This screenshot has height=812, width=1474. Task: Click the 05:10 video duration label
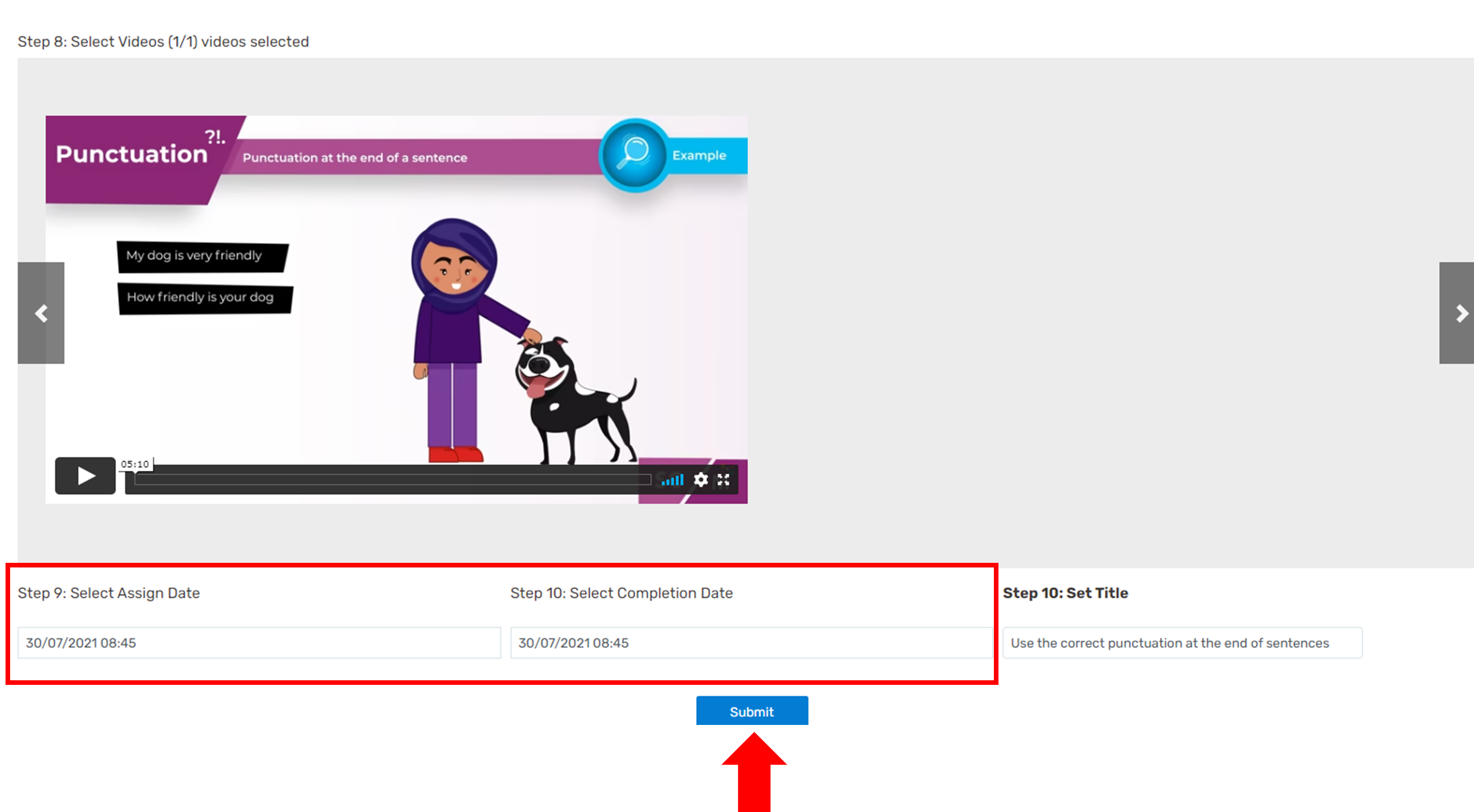coord(135,464)
